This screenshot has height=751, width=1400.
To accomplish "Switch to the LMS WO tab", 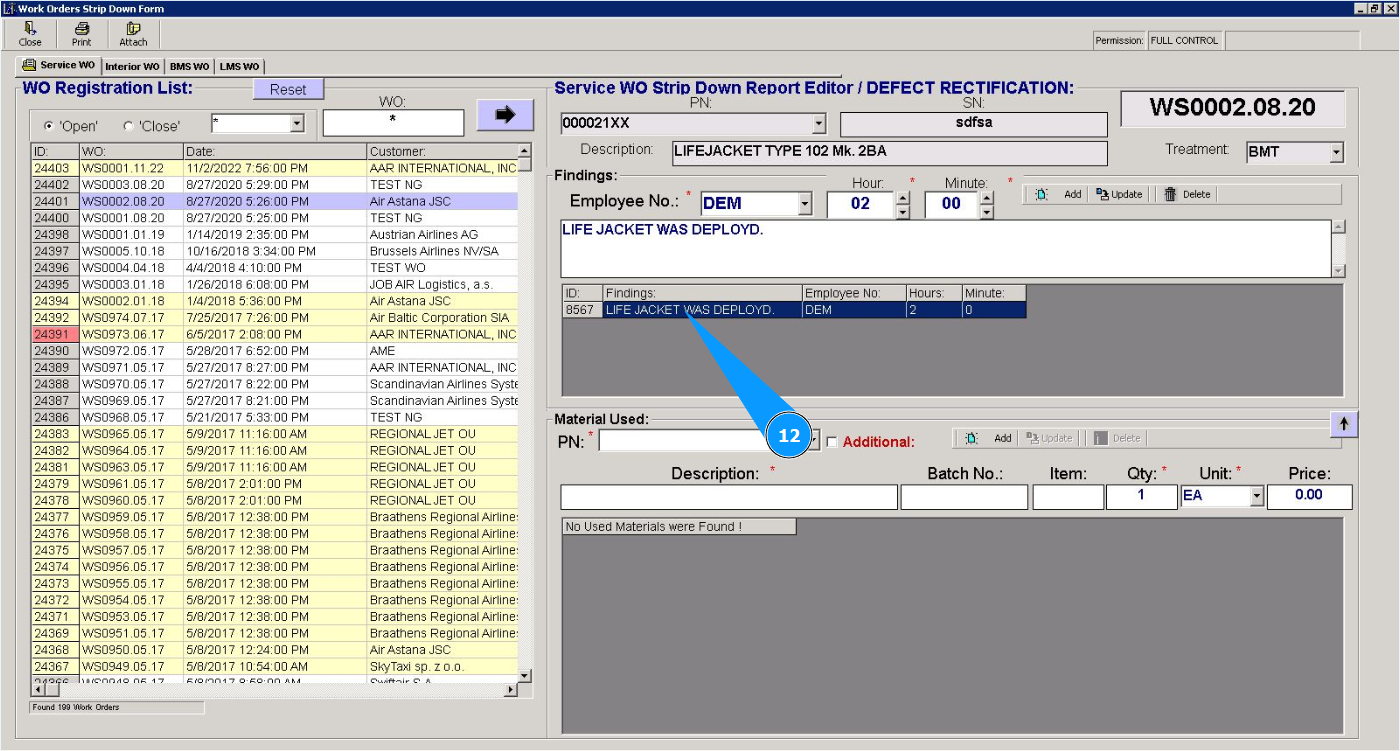I will point(239,67).
